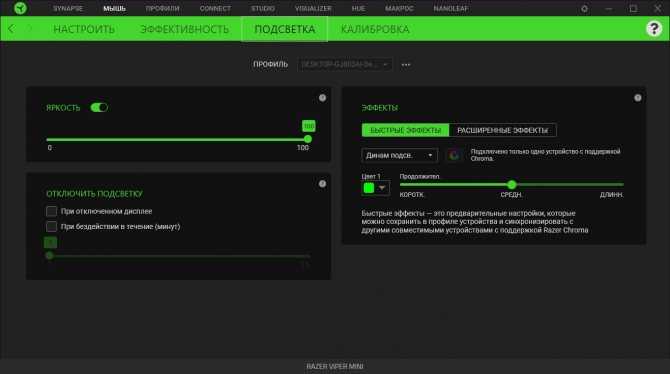Viewport: 670px width, 374px height.
Task: Expand the Динам подсв. effect dropdown
Action: click(399, 155)
